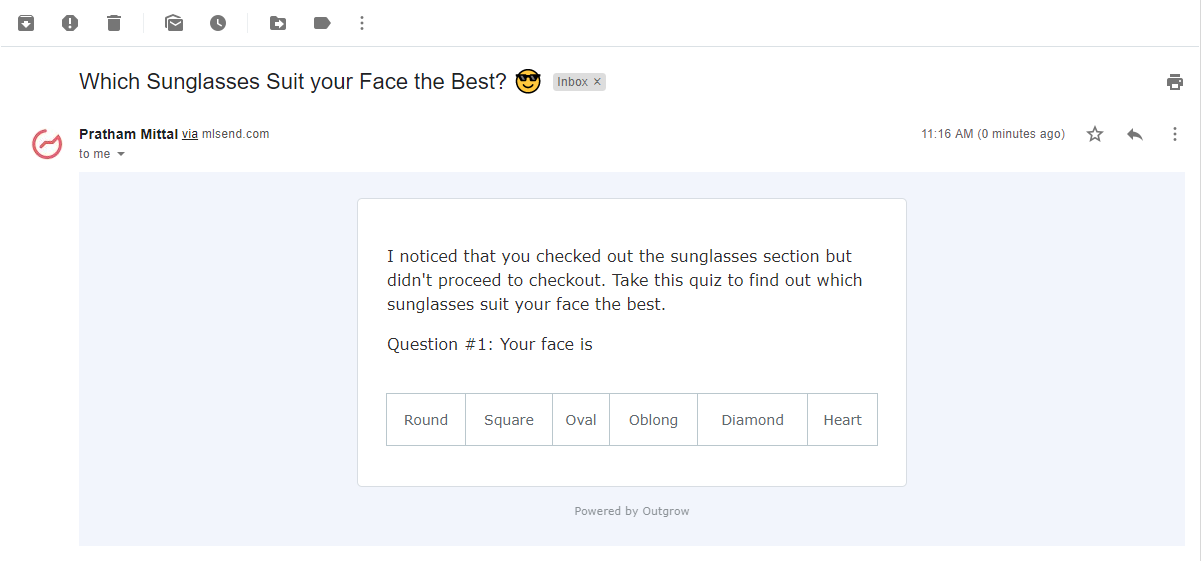Reply to Pratham Mittal's email
The height and width of the screenshot is (561, 1201).
tap(1135, 134)
